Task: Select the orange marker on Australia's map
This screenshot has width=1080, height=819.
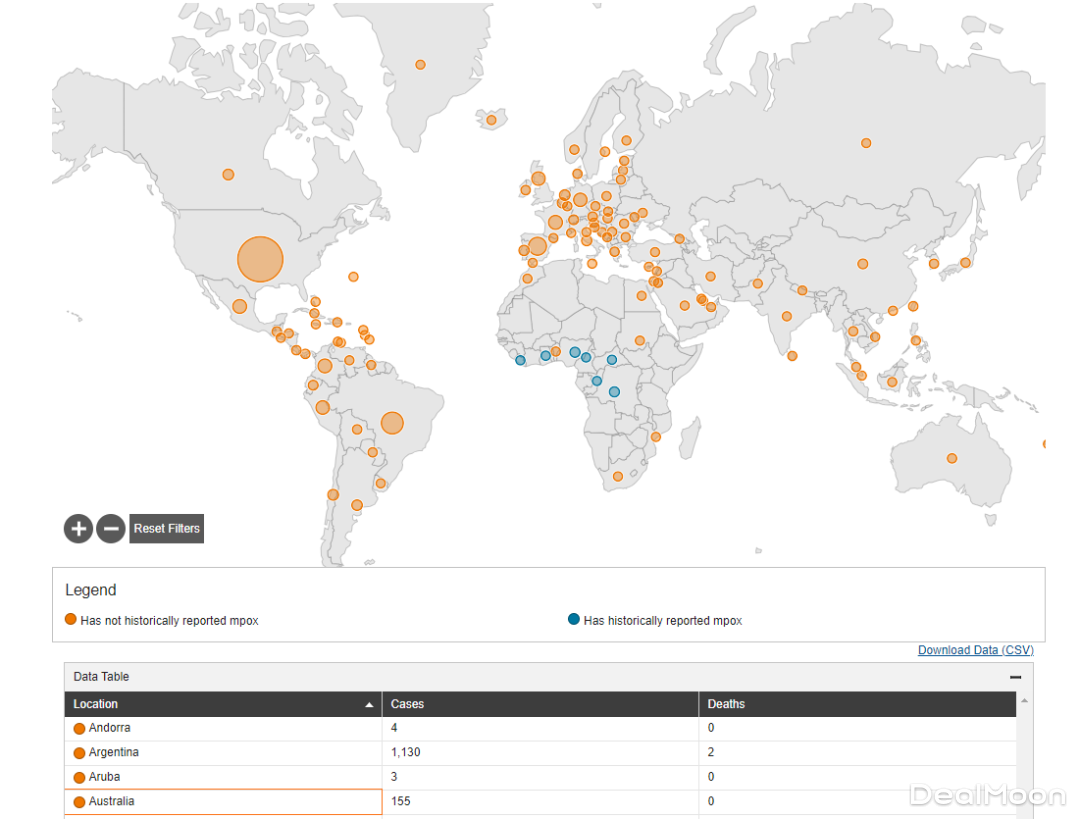Action: point(952,459)
